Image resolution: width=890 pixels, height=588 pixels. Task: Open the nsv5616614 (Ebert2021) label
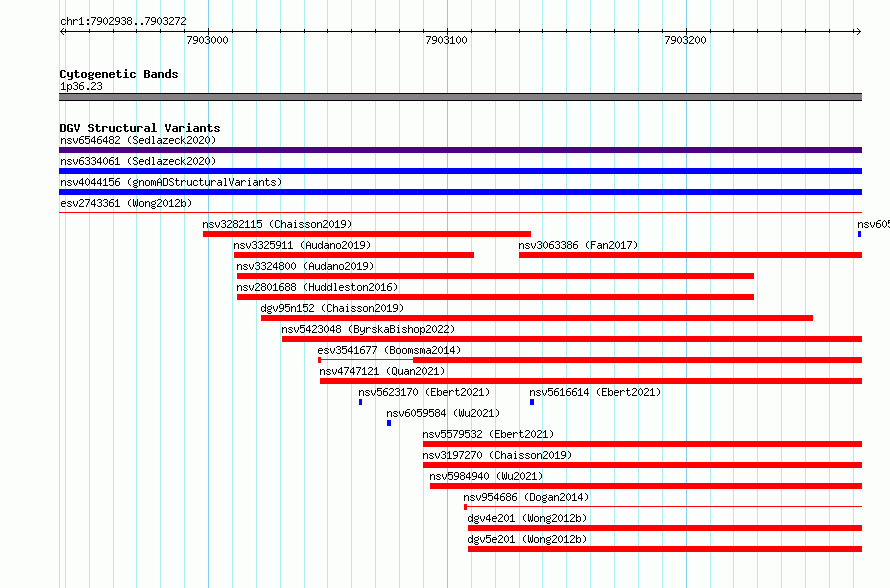(x=595, y=392)
